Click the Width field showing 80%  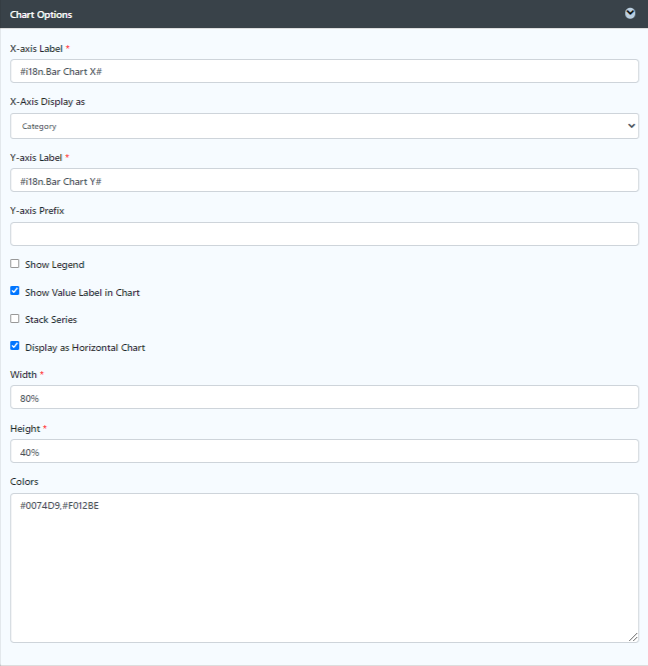pyautogui.click(x=324, y=397)
